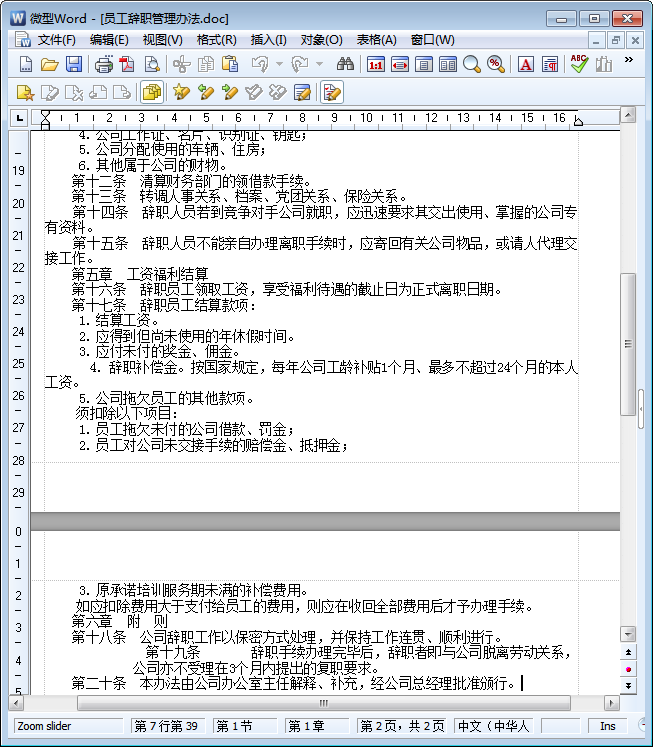Screen dimensions: 653x747
Task: Click vertical scrollbar down arrow
Action: tap(628, 634)
